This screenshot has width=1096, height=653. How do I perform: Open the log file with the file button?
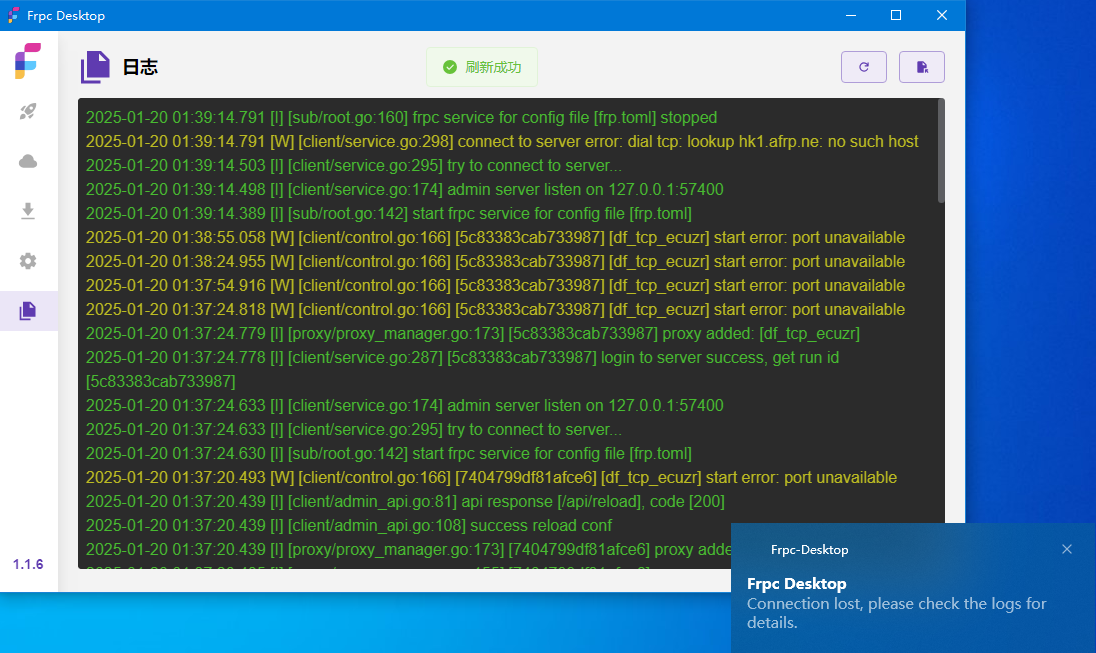(x=922, y=67)
